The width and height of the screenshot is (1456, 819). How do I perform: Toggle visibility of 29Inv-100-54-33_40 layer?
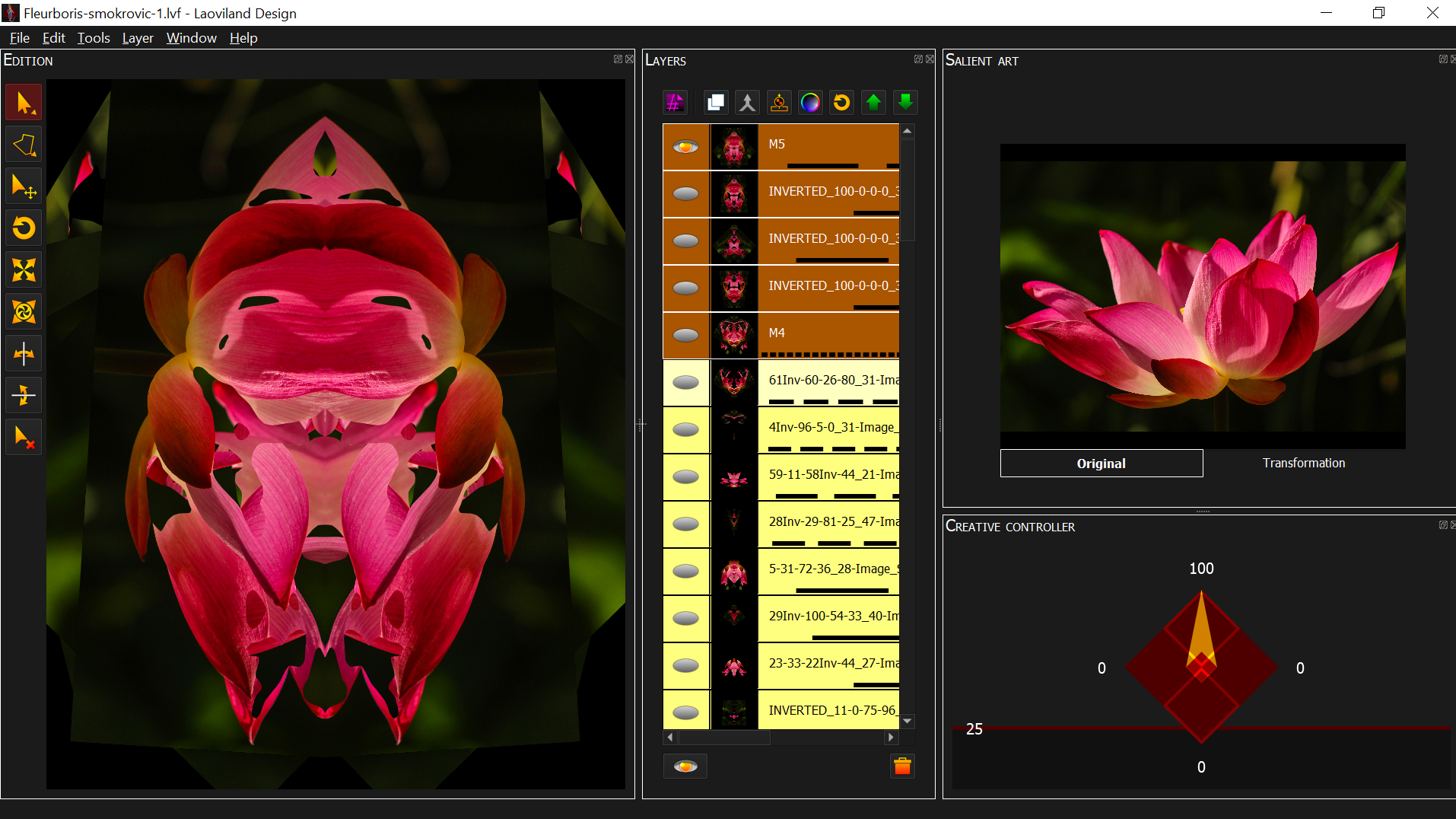pyautogui.click(x=686, y=618)
